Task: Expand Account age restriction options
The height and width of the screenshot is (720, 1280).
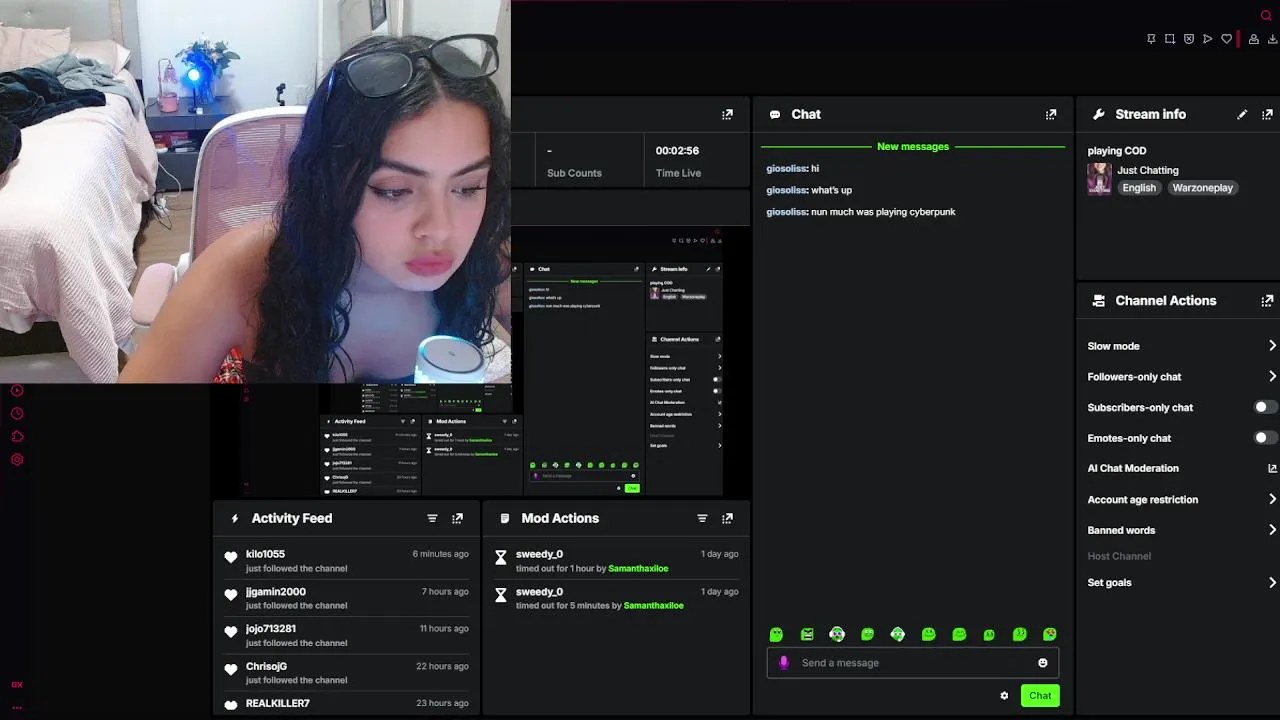Action: click(1272, 499)
